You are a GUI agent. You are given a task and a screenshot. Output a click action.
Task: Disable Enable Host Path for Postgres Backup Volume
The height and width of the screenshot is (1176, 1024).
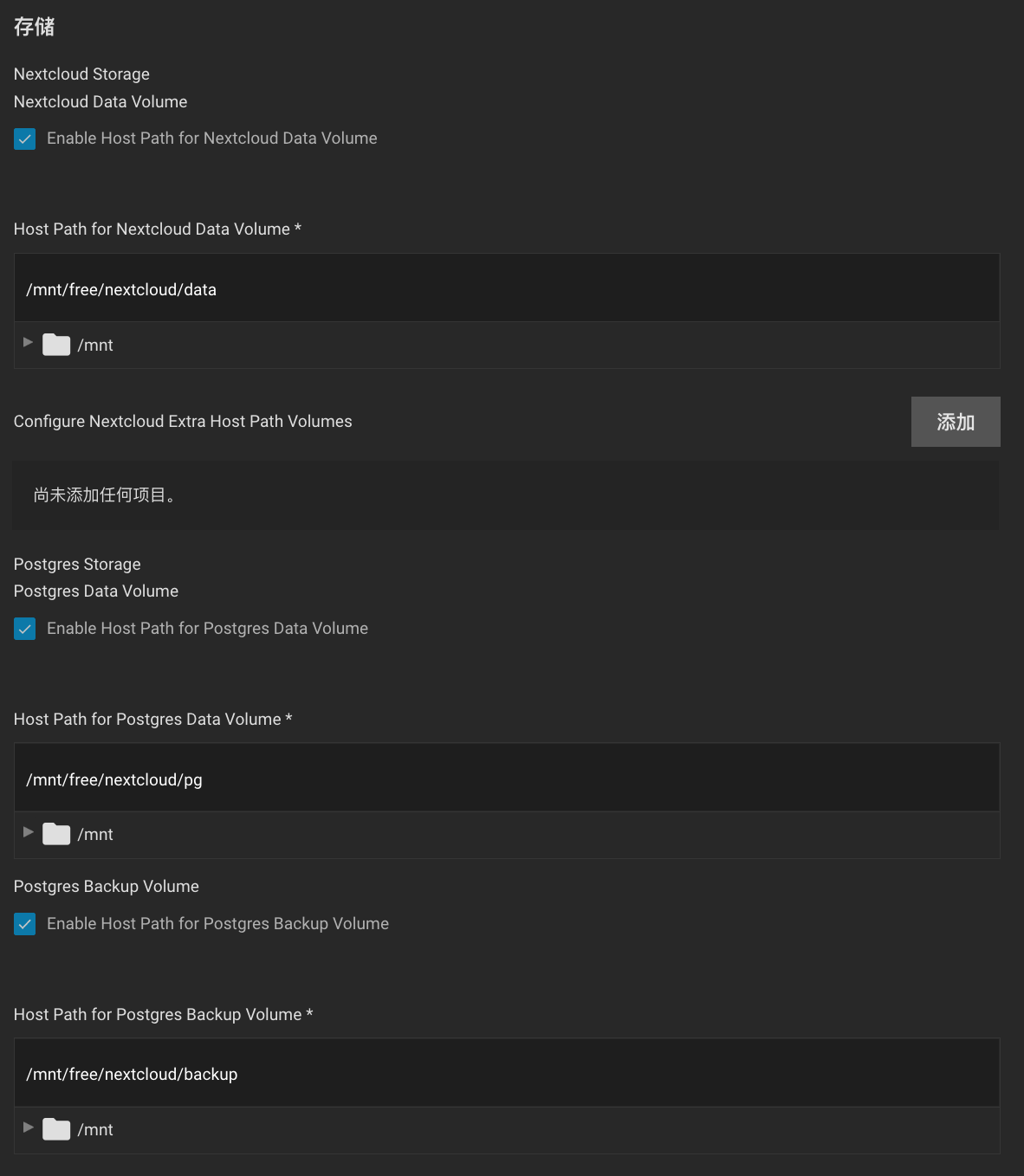[25, 924]
